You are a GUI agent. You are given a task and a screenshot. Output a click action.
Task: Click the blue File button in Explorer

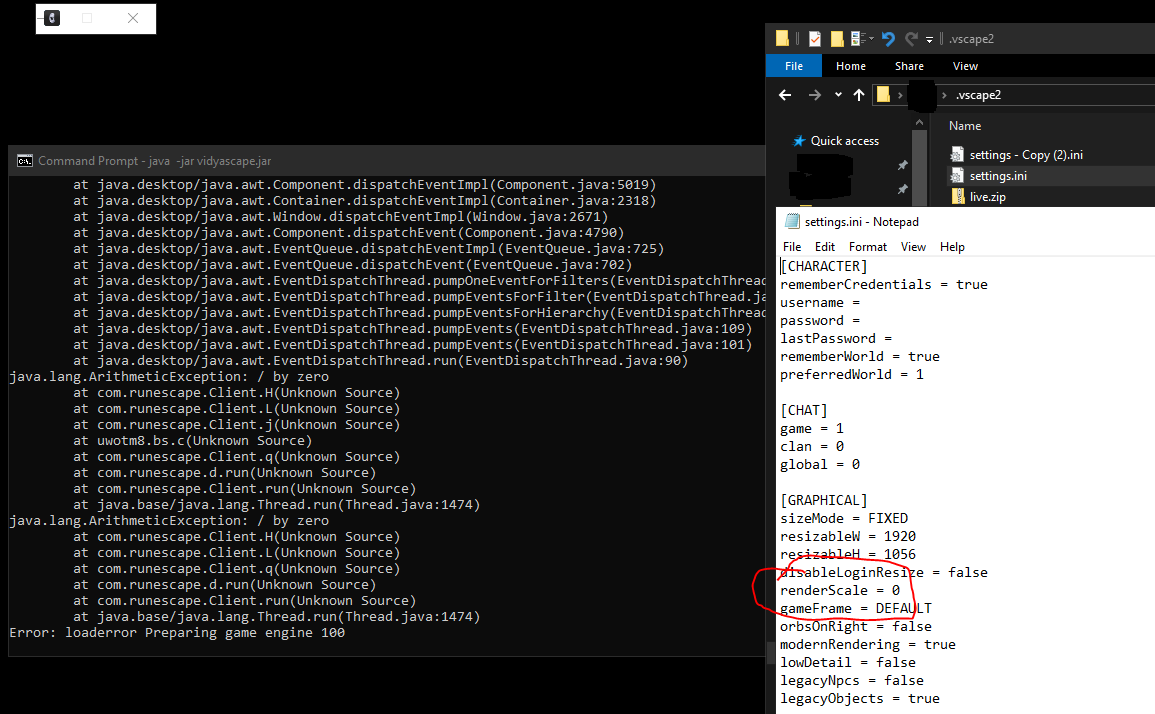794,66
